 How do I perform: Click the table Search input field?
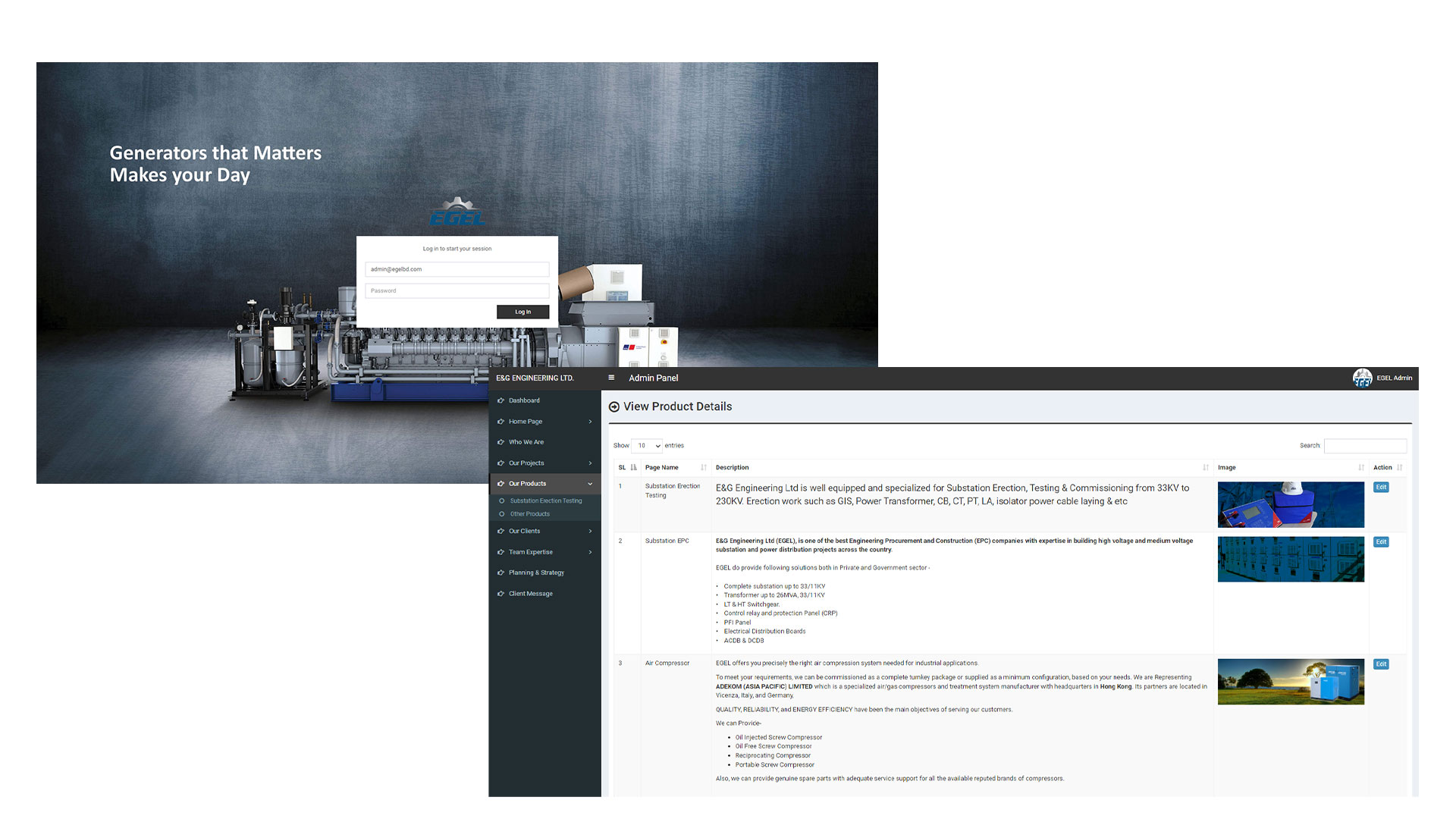1364,446
